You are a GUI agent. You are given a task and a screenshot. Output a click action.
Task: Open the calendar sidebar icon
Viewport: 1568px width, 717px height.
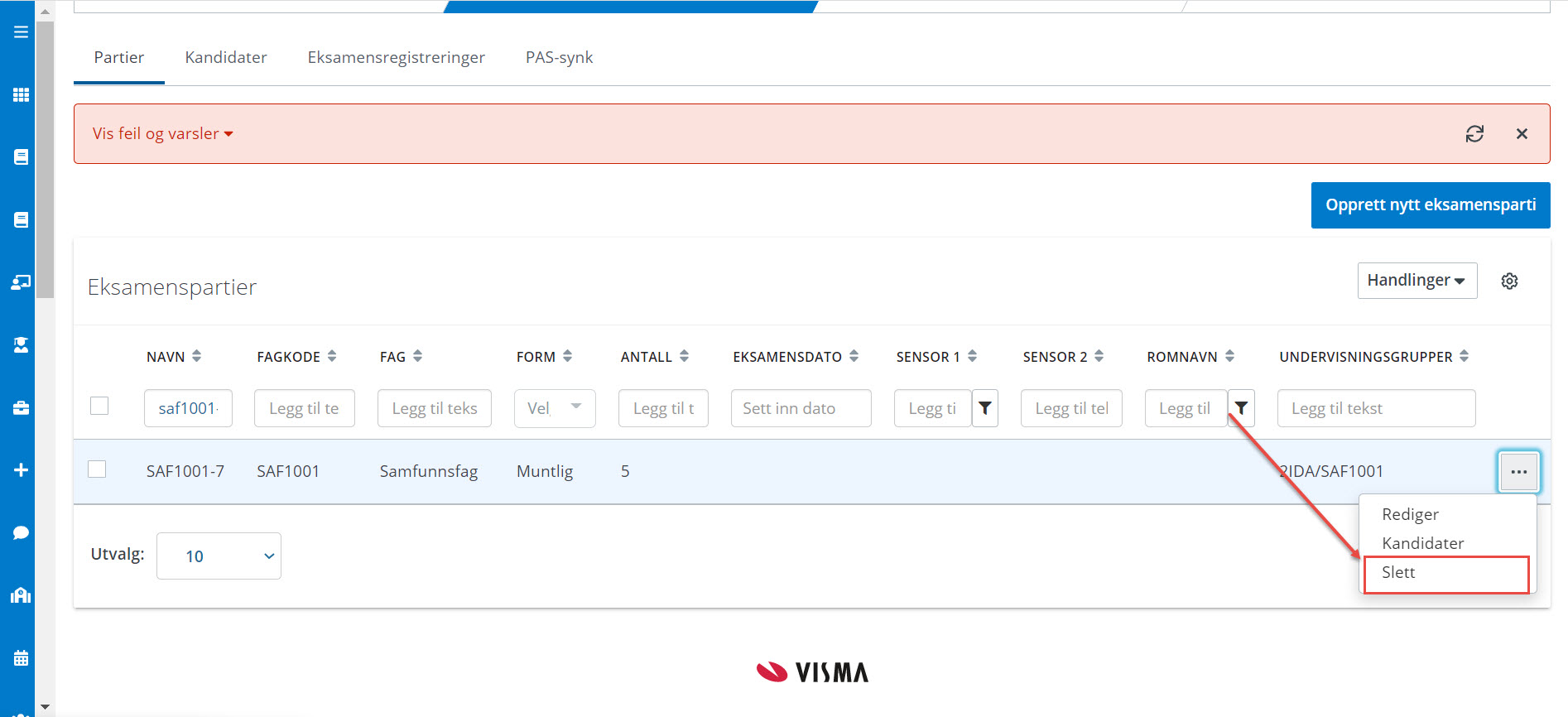tap(21, 658)
